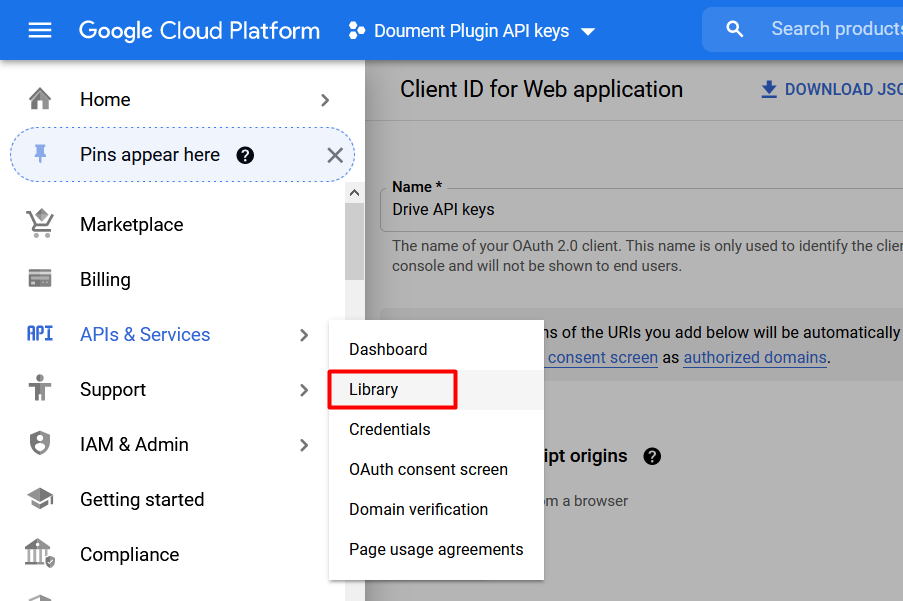Open IAM & Admin from the sidebar
The height and width of the screenshot is (601, 903).
(x=134, y=444)
